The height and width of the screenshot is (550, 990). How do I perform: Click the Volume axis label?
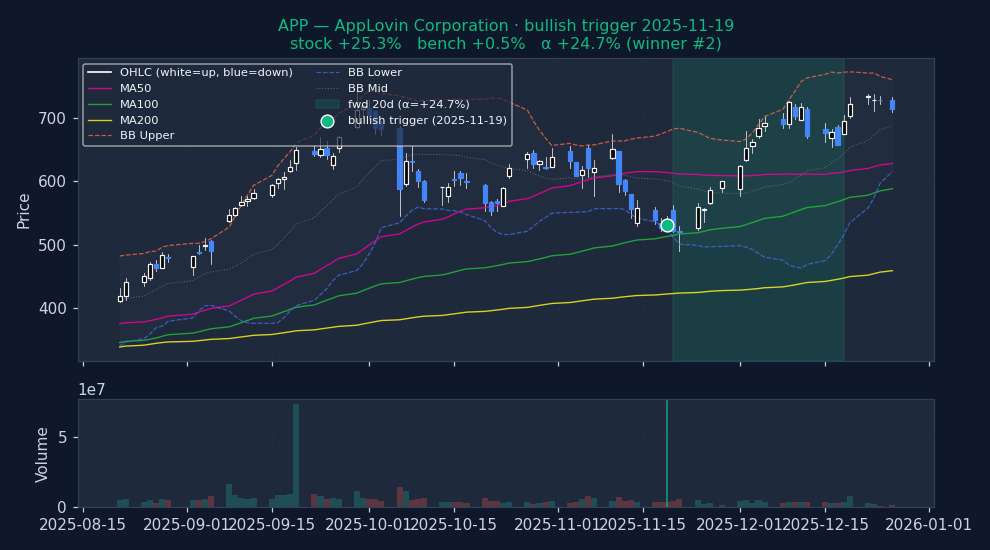(x=42, y=455)
